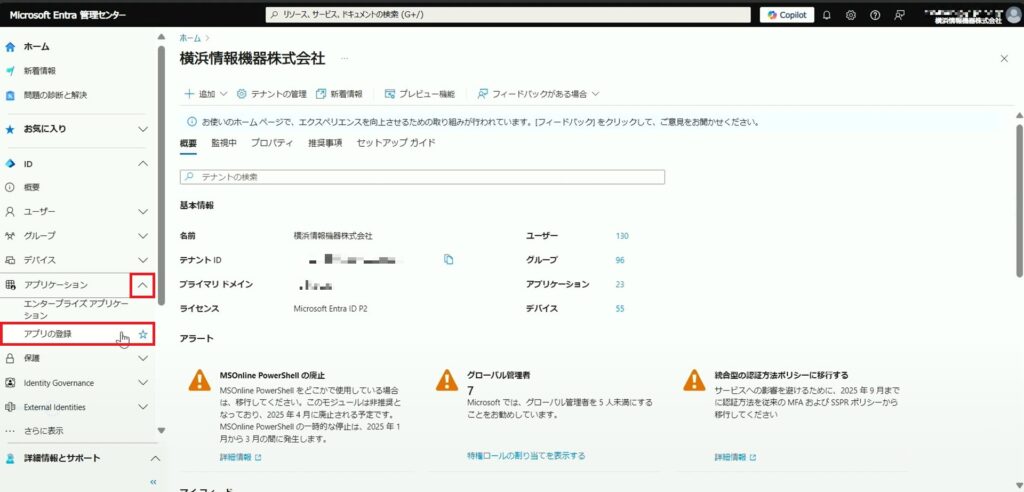Viewport: 1024px width, 492px height.
Task: Open 詳細情報 link under 統合型の認証方法 alert
Action: click(735, 457)
